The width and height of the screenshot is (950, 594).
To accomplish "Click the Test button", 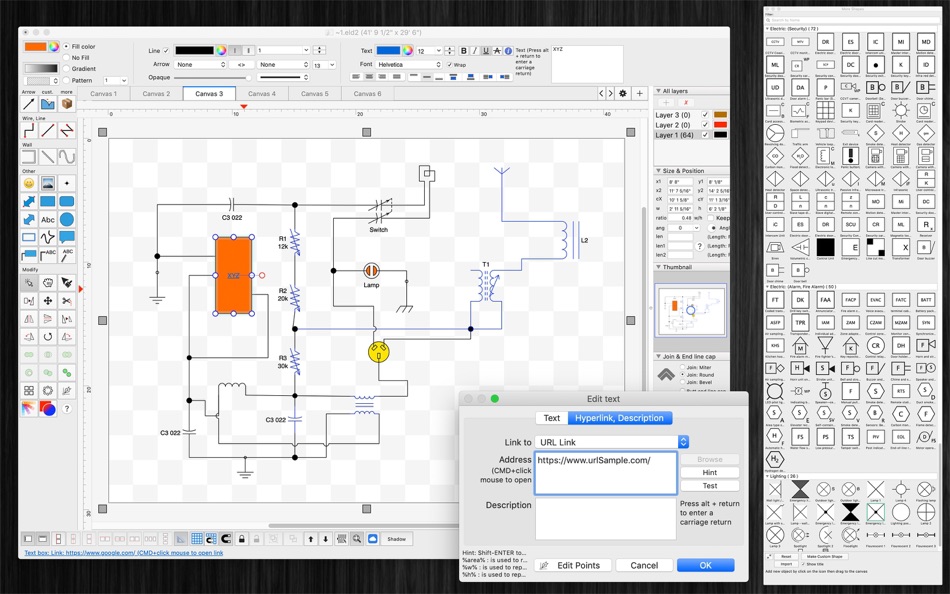I will [709, 486].
